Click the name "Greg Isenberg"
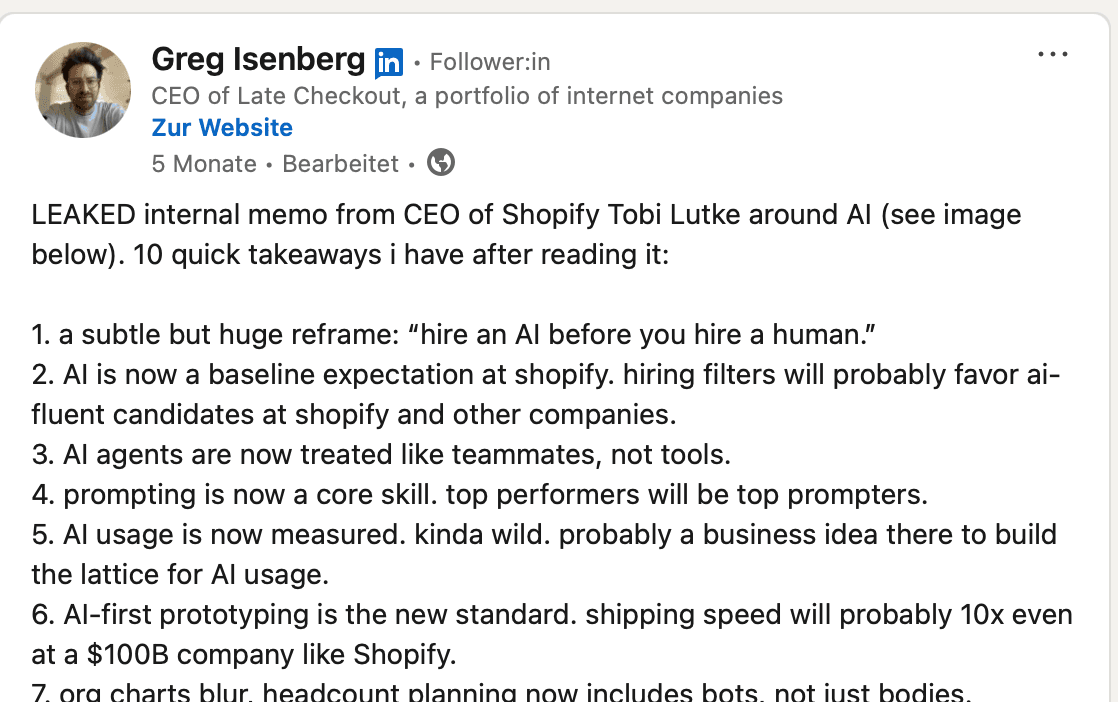 point(258,59)
